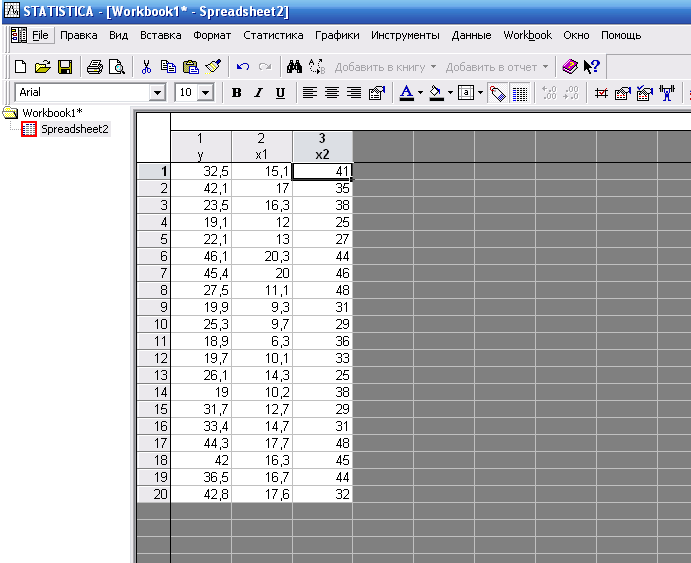Click cell with value 32,5
This screenshot has height=563, width=691.
pos(201,171)
